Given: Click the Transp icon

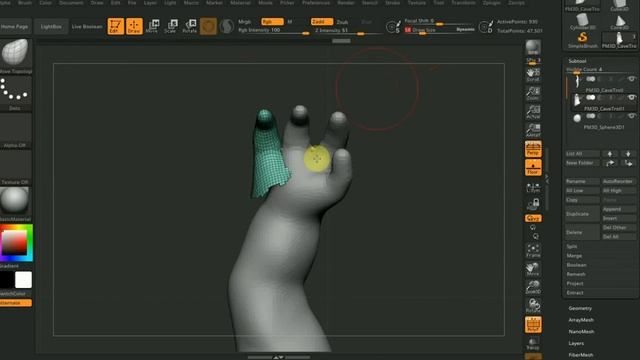Looking at the screenshot, I should [533, 344].
